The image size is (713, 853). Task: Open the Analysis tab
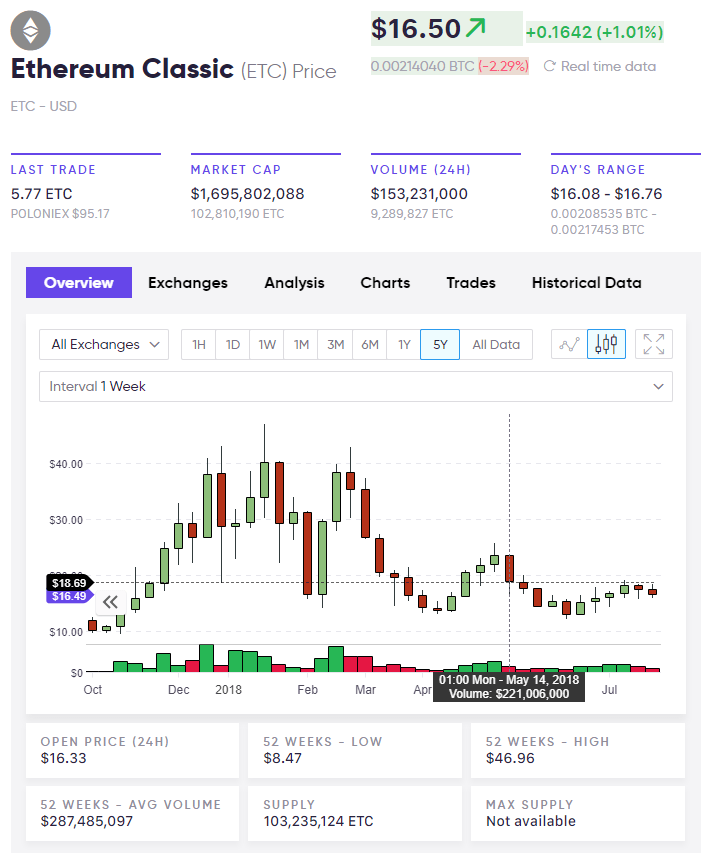tap(294, 283)
